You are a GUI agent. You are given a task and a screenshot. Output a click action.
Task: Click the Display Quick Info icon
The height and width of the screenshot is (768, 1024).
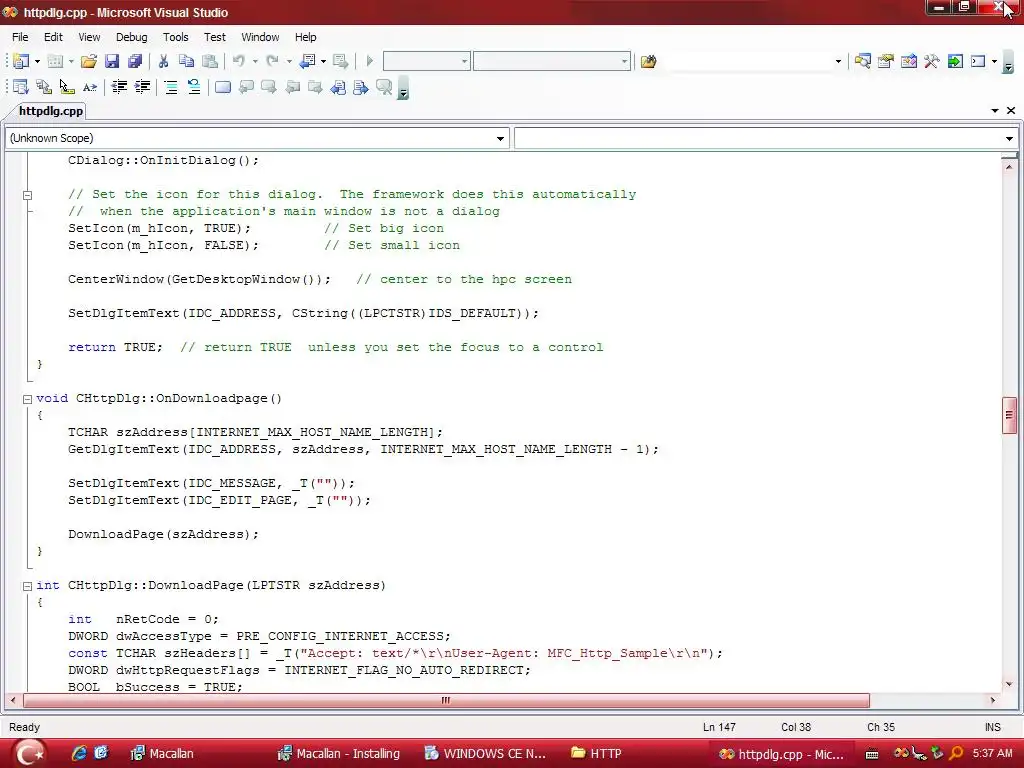(67, 87)
